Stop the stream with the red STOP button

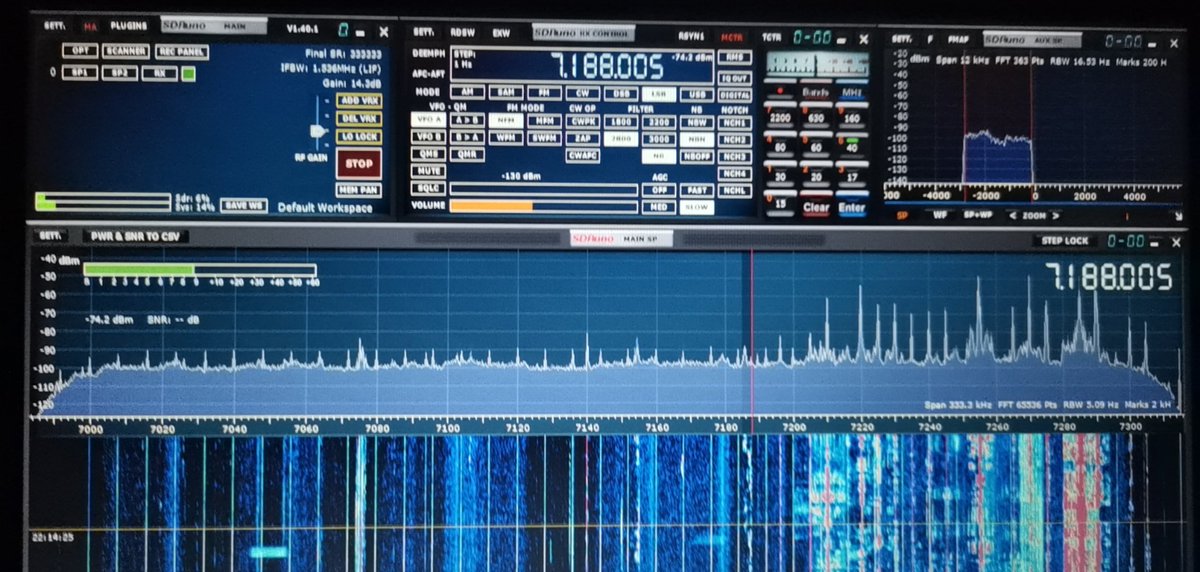pyautogui.click(x=359, y=163)
